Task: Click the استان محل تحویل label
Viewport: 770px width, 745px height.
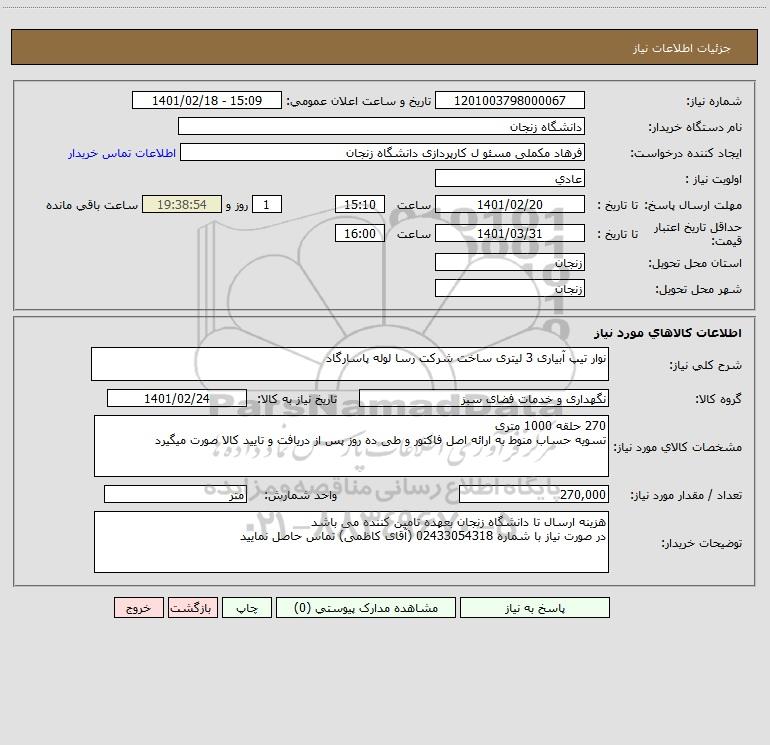Action: [x=695, y=263]
